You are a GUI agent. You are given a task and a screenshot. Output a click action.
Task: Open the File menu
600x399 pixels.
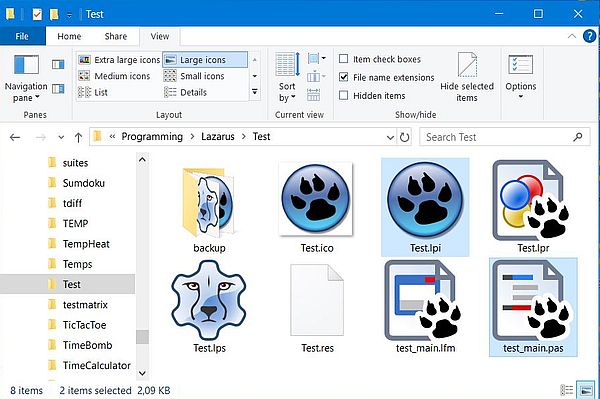[x=22, y=36]
